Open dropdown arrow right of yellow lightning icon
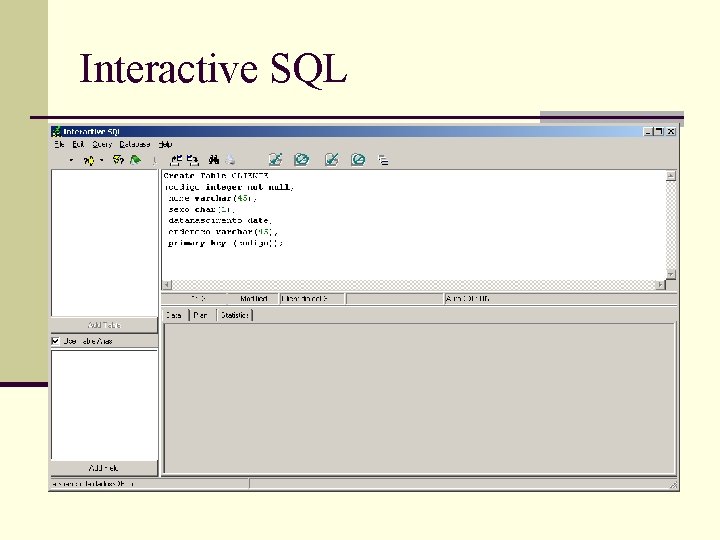Image resolution: width=720 pixels, height=540 pixels. (x=101, y=160)
